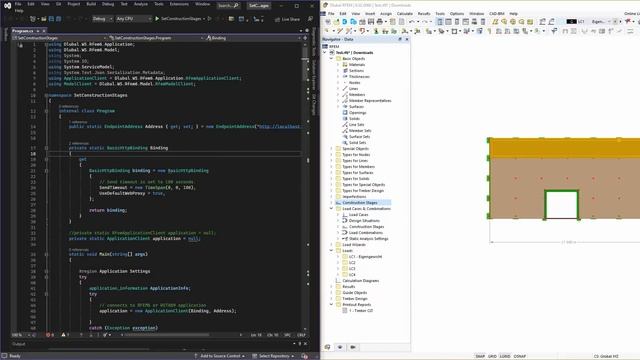The image size is (640, 360).
Task: Open the Binding member dropdown in editor
Action: pos(253,38)
